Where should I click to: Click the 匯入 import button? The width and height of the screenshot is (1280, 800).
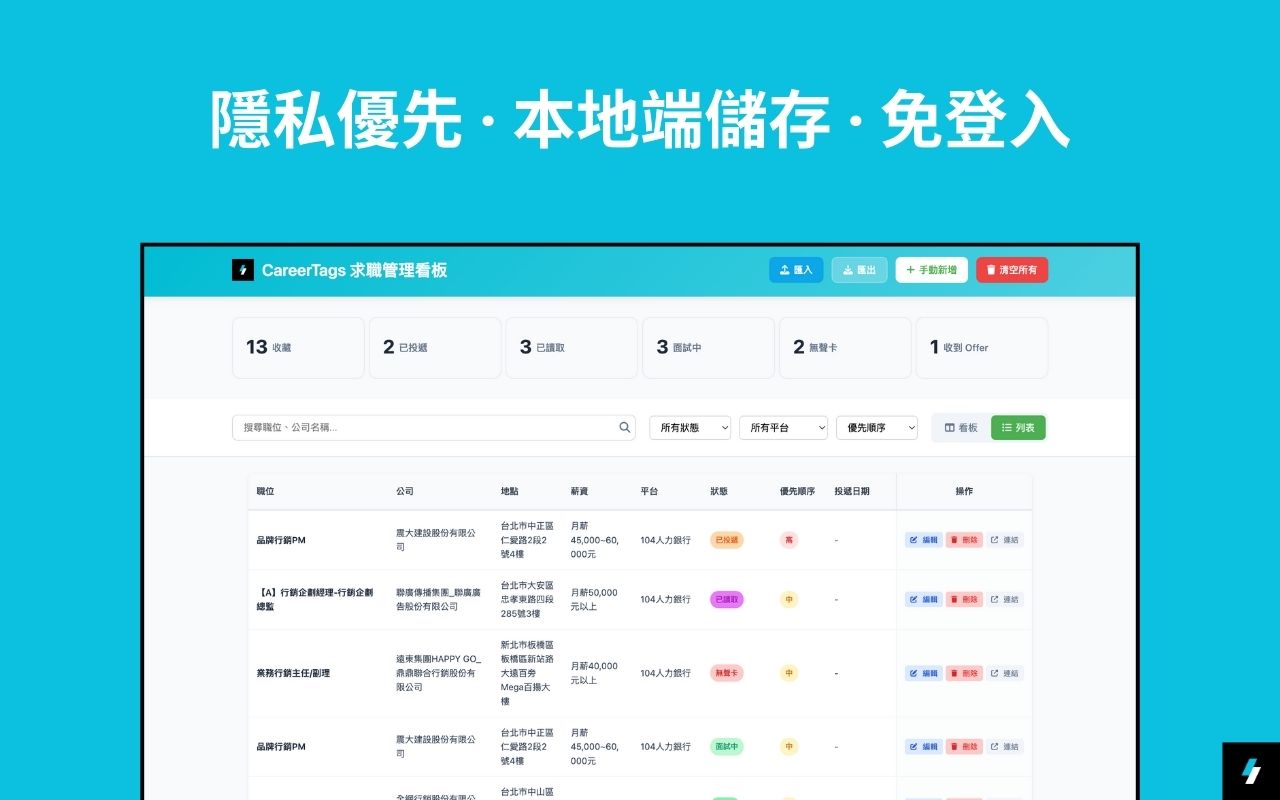coord(796,270)
